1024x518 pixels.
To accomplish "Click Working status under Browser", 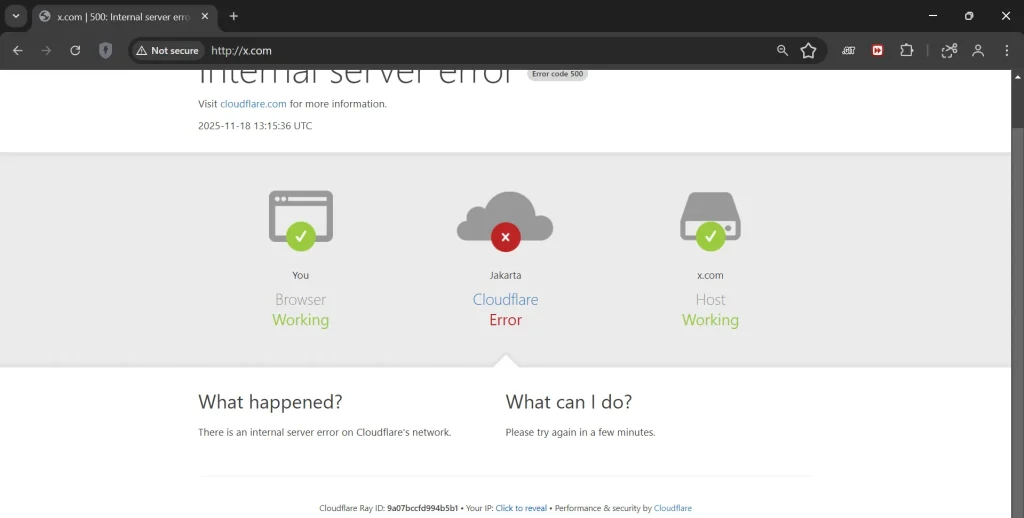I will [x=300, y=320].
